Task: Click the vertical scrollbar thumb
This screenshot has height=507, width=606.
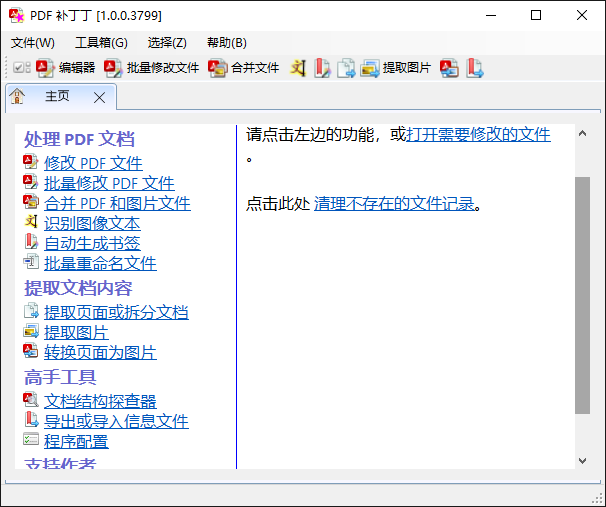Action: 582,295
